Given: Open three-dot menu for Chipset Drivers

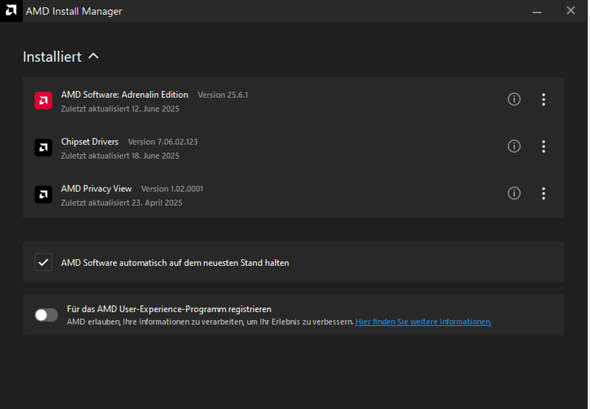Looking at the screenshot, I should point(543,146).
